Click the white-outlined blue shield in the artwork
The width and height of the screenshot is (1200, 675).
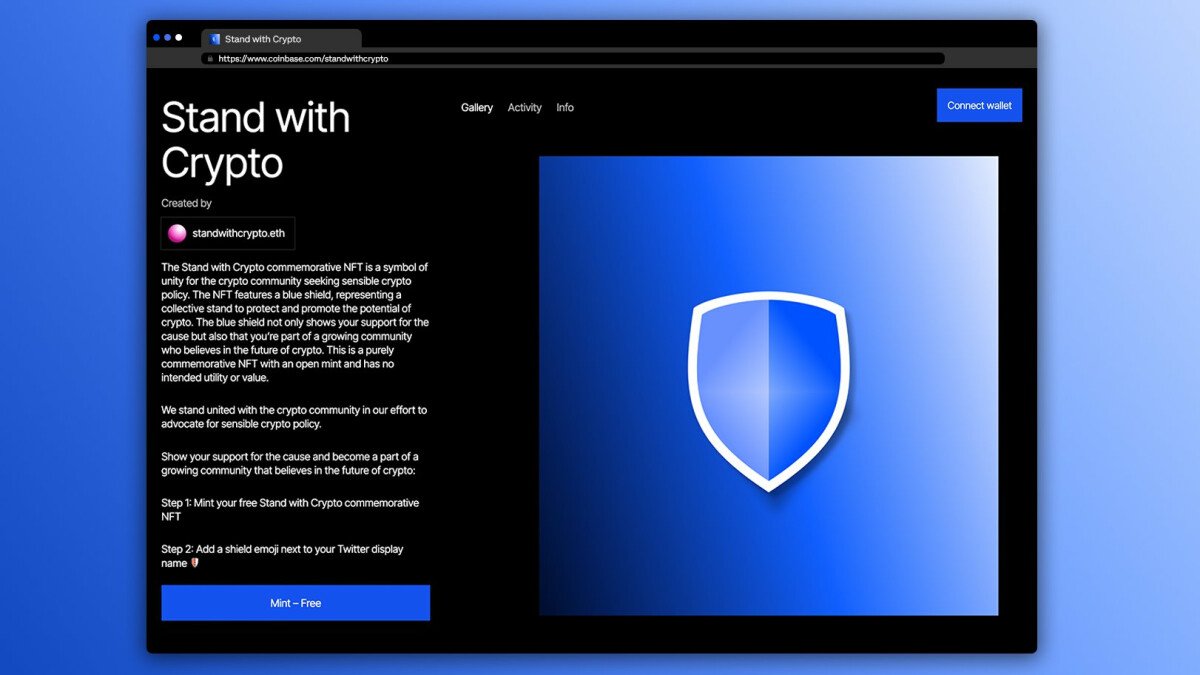point(768,390)
